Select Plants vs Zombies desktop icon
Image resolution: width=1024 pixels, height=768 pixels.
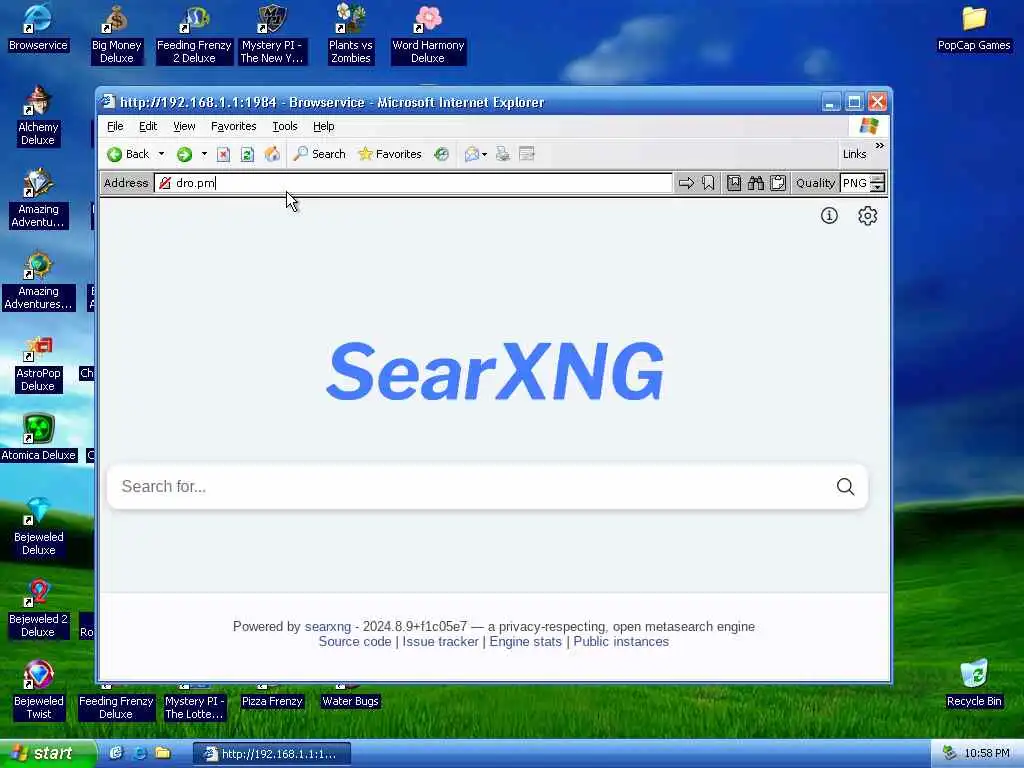351,35
